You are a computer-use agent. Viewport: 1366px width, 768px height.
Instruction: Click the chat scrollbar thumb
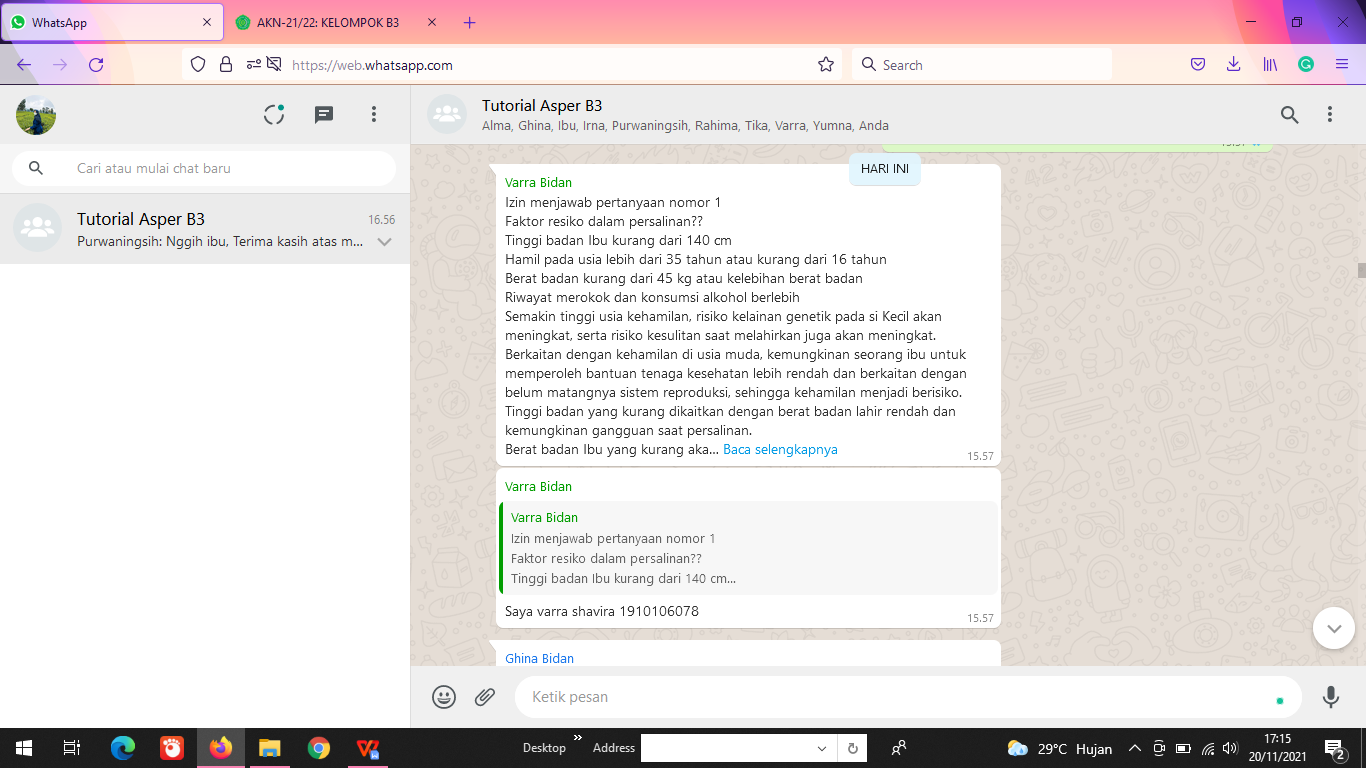tap(1361, 270)
